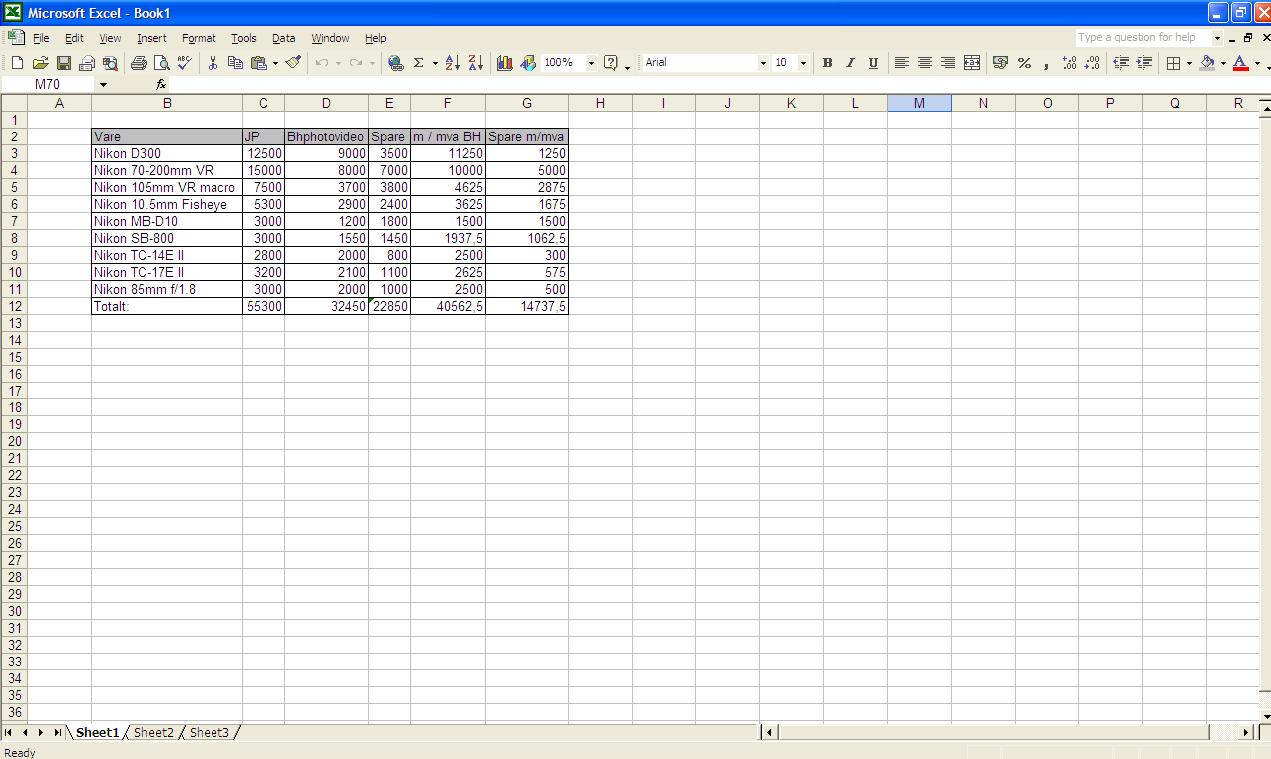Center align cell text
1271x759 pixels.
(x=925, y=63)
